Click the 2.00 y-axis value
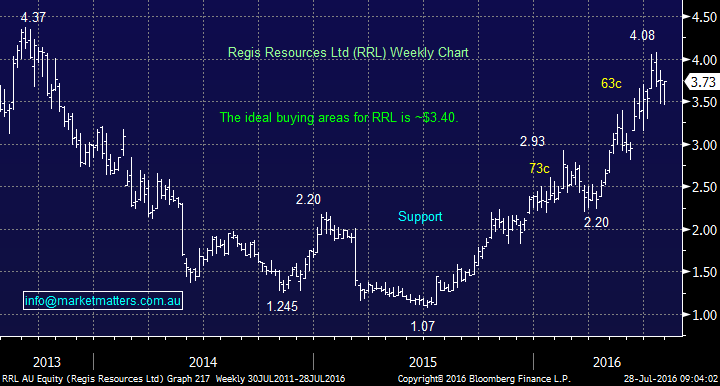720x386 pixels. [704, 230]
